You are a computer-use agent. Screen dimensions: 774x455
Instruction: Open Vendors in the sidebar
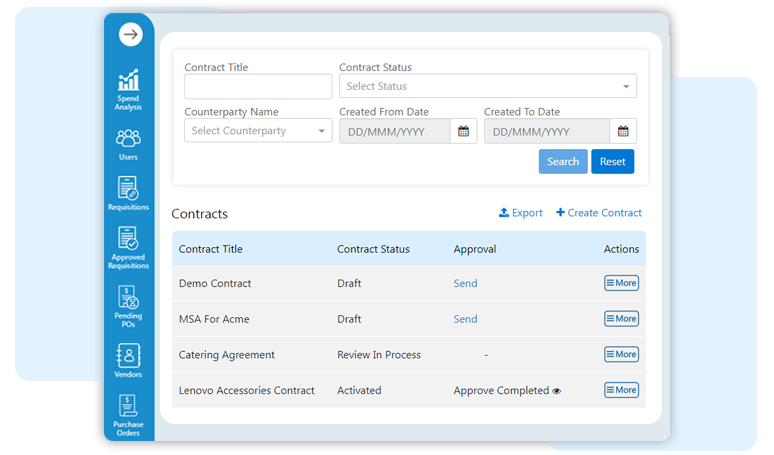128,360
